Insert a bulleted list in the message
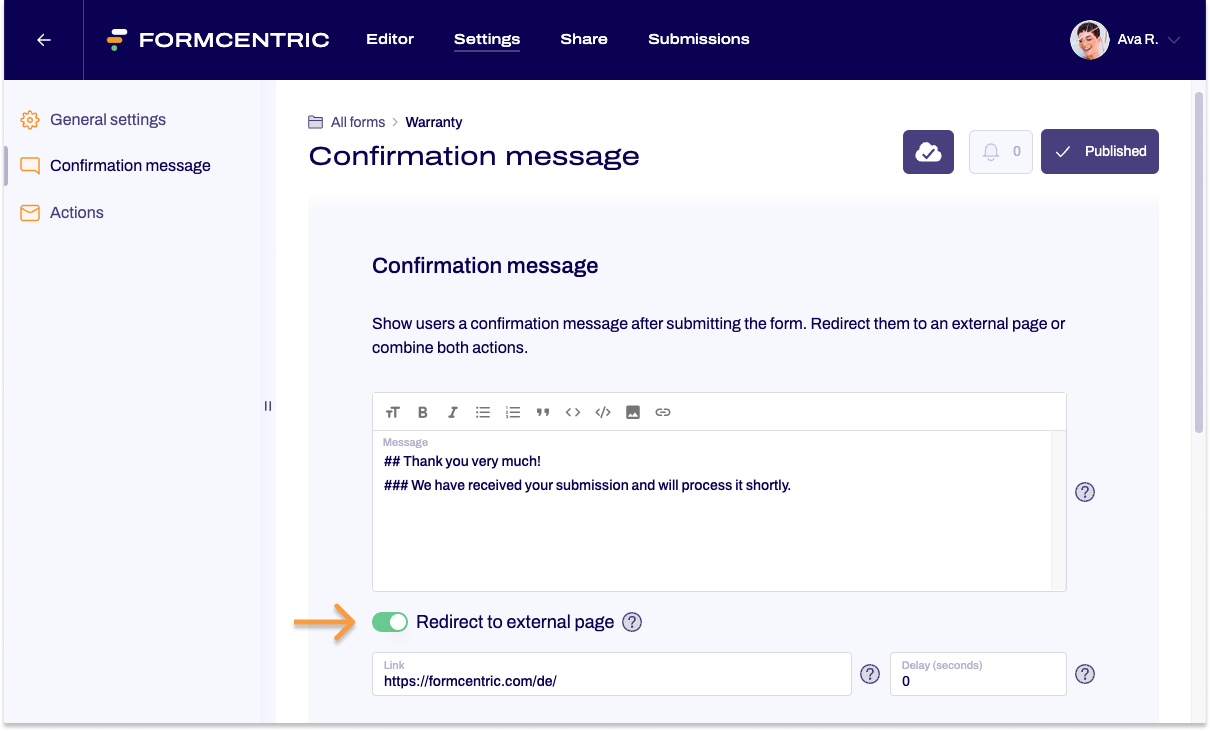This screenshot has height=731, width=1210. pyautogui.click(x=482, y=411)
